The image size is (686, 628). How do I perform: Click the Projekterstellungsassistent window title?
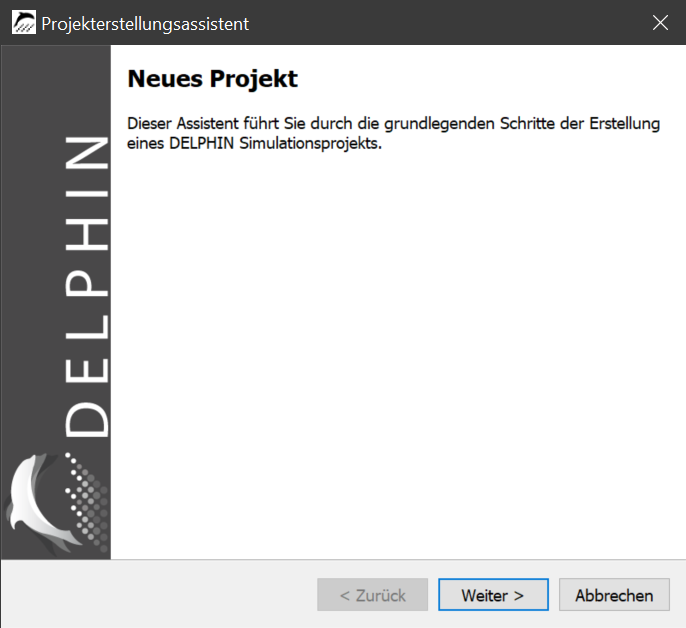coord(145,24)
